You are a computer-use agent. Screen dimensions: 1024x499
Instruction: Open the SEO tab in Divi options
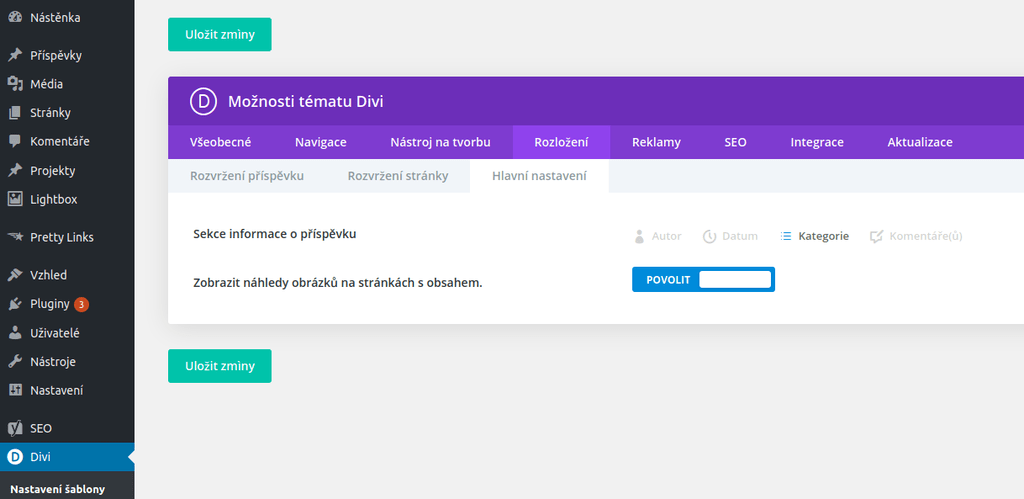pyautogui.click(x=735, y=142)
